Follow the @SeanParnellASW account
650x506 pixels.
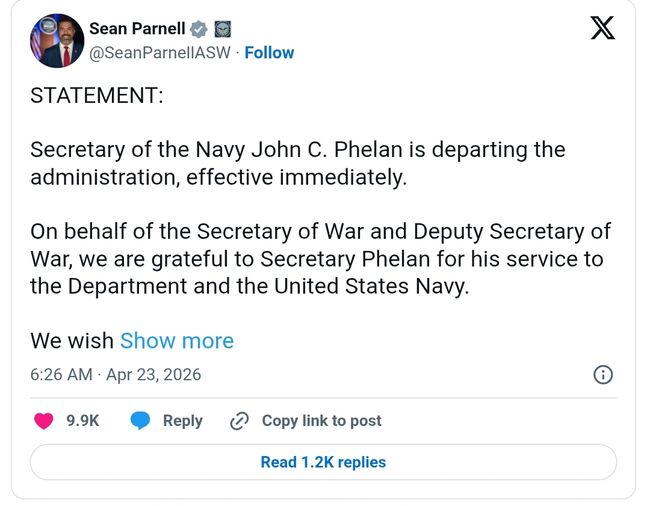pyautogui.click(x=269, y=52)
